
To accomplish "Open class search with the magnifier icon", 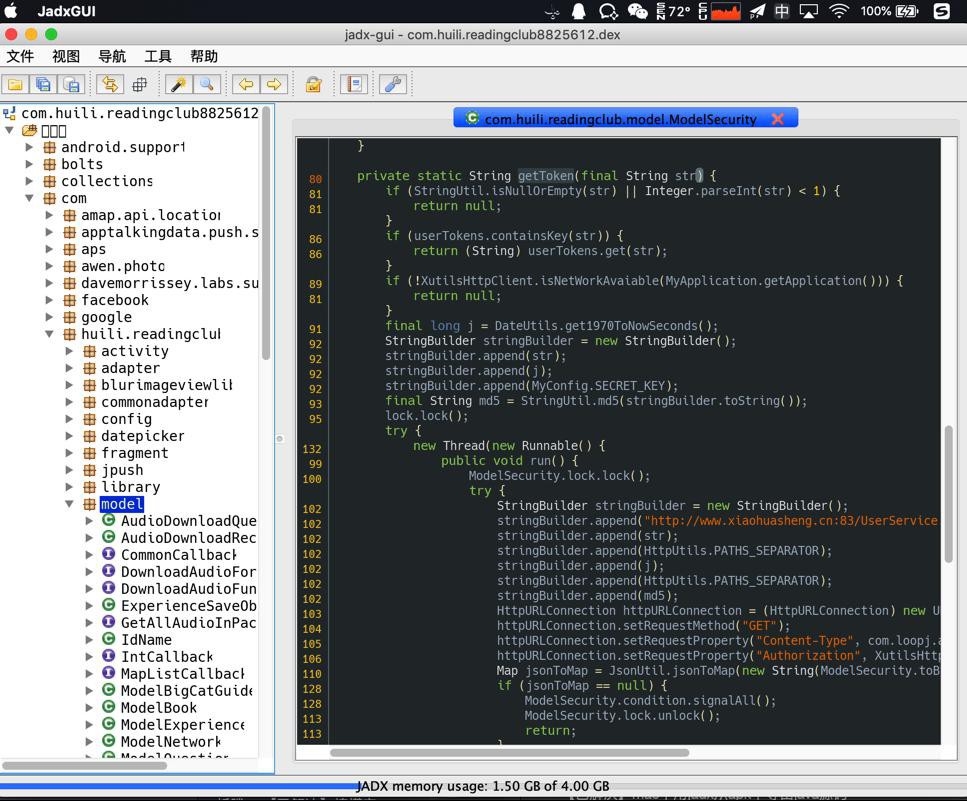I will [207, 85].
